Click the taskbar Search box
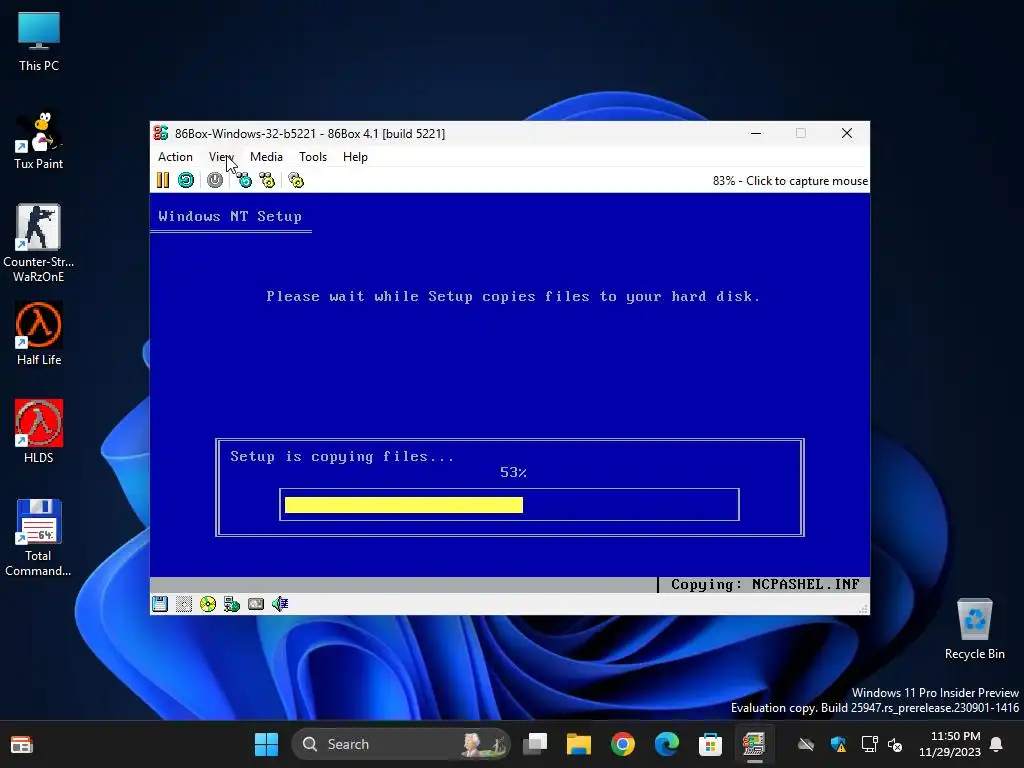Image resolution: width=1024 pixels, height=768 pixels. tap(400, 744)
